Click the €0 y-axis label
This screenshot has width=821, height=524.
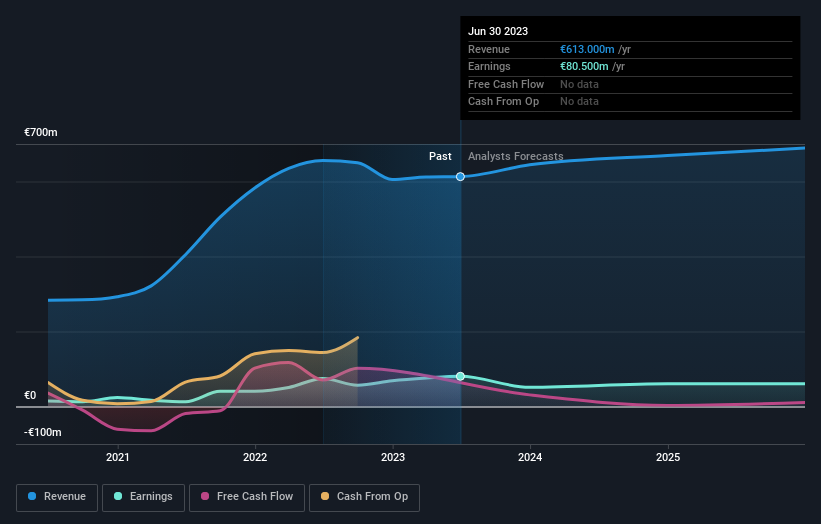click(30, 396)
